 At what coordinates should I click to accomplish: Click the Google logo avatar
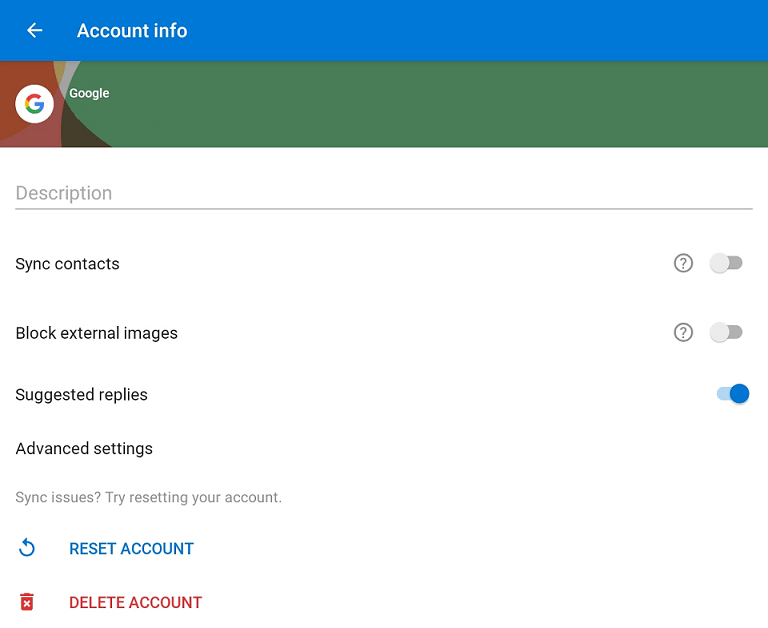[x=35, y=104]
